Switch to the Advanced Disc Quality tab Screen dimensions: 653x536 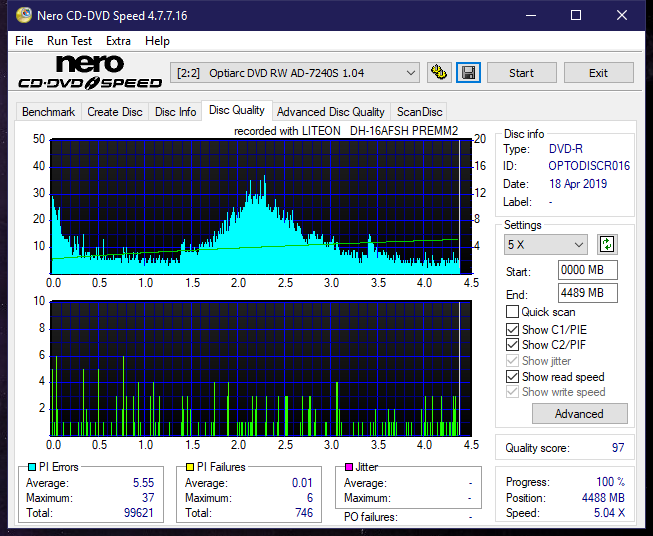tap(331, 112)
